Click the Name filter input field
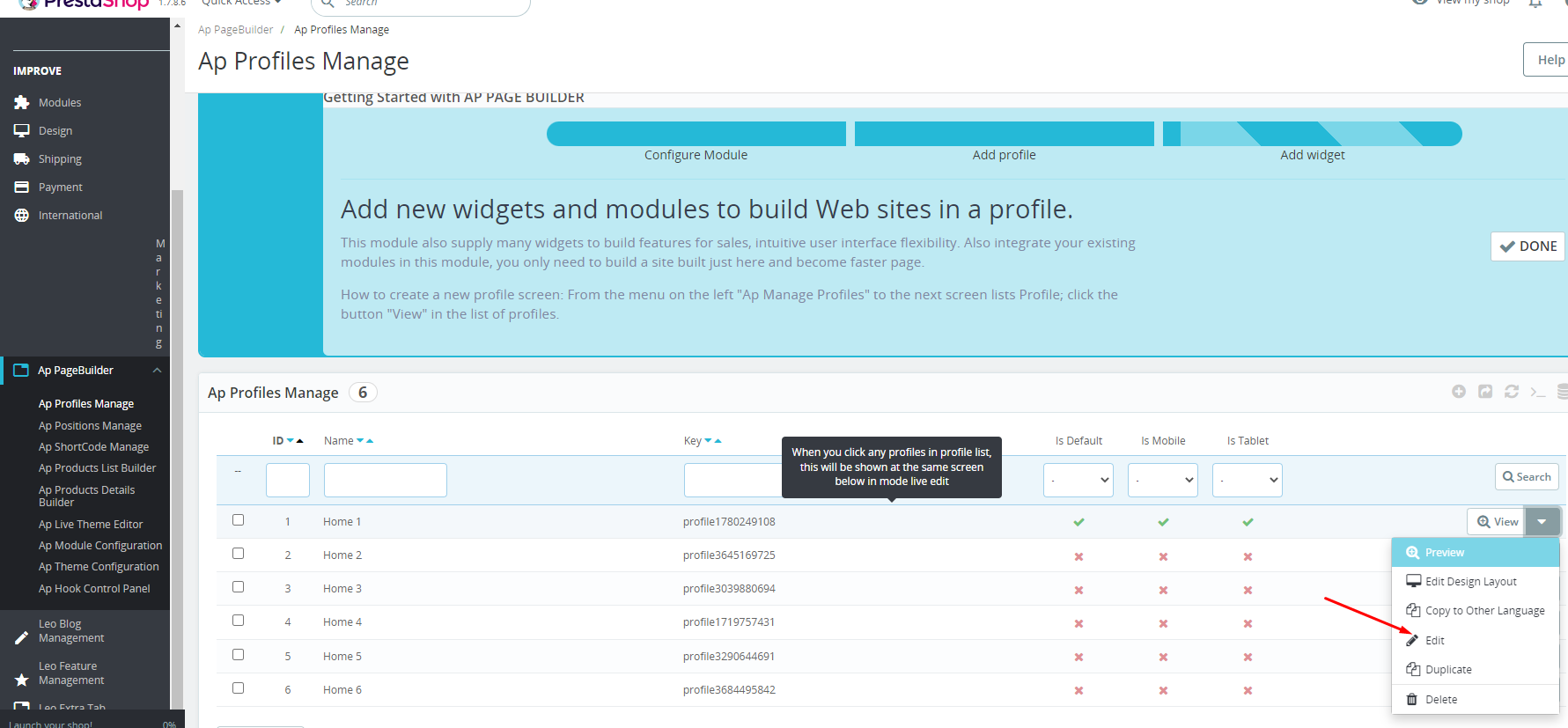Viewport: 1568px width, 728px height. 386,481
